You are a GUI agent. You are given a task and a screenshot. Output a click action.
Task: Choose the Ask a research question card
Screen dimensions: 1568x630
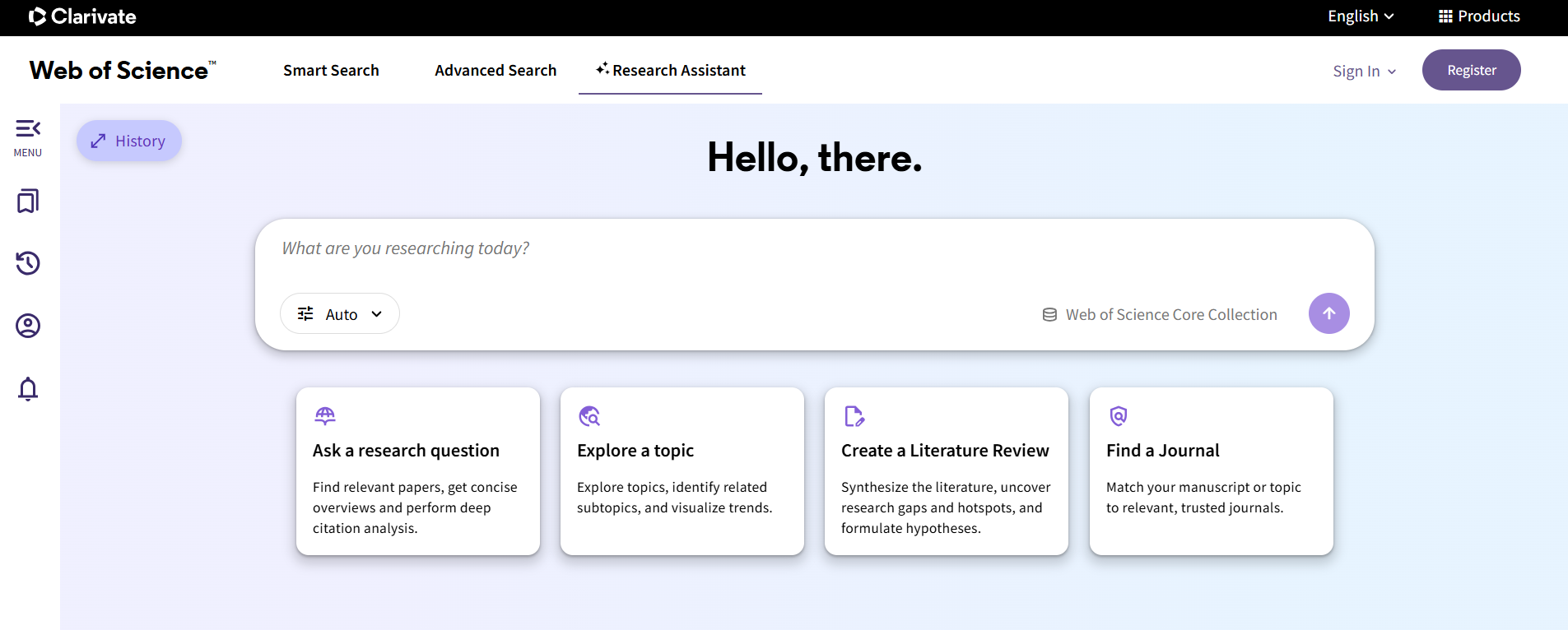(x=418, y=470)
